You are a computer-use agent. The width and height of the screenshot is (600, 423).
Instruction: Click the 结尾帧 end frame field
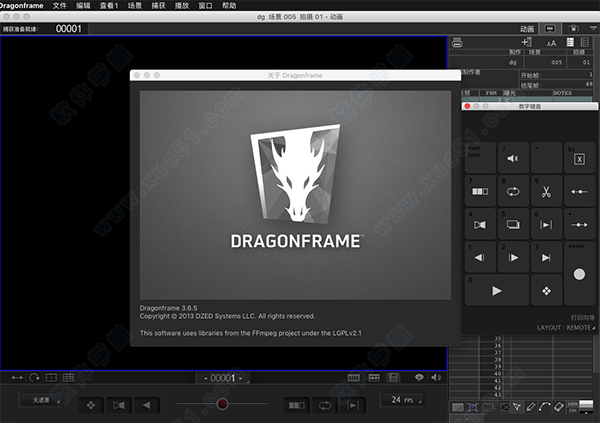pos(556,85)
